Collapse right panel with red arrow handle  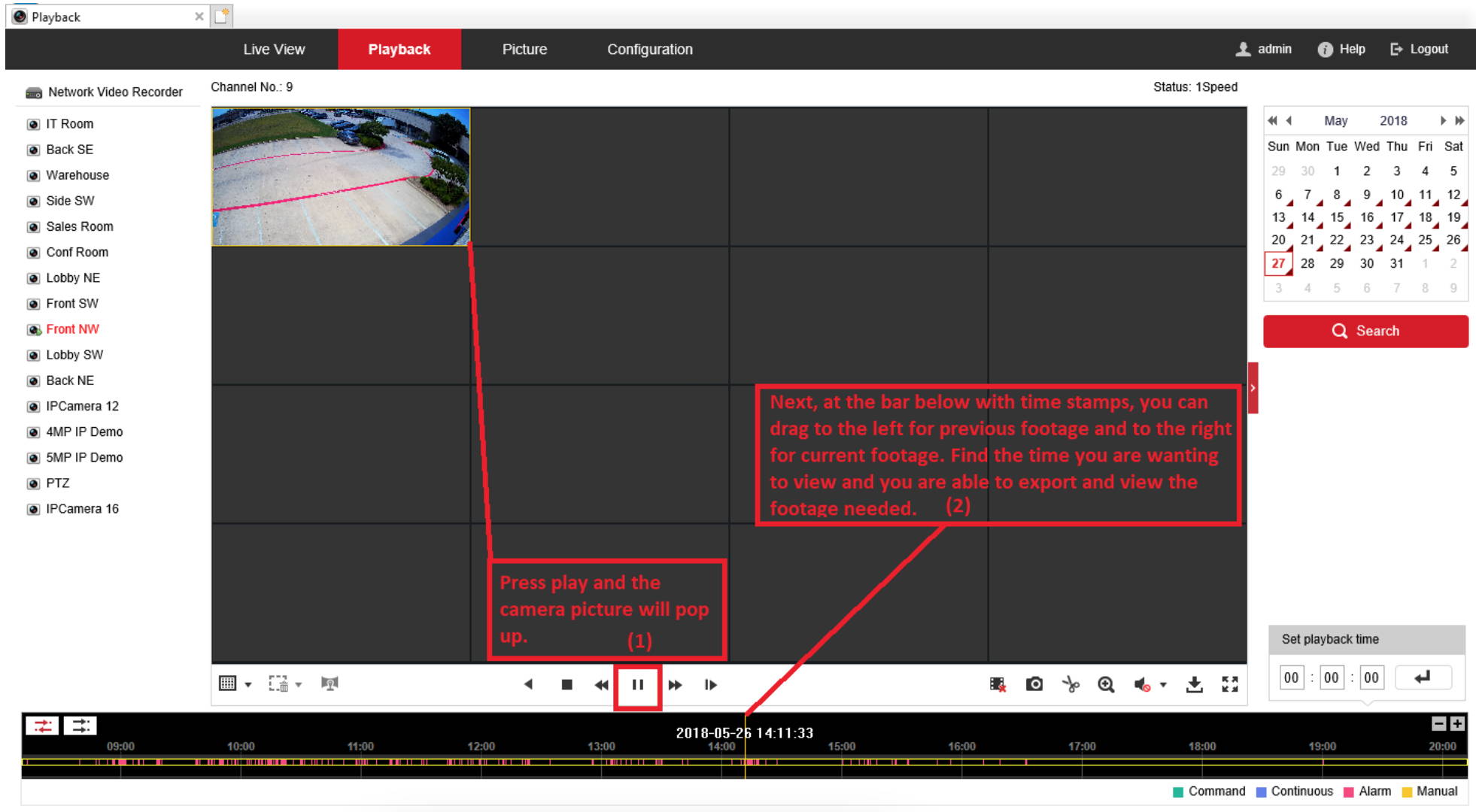pos(1253,388)
